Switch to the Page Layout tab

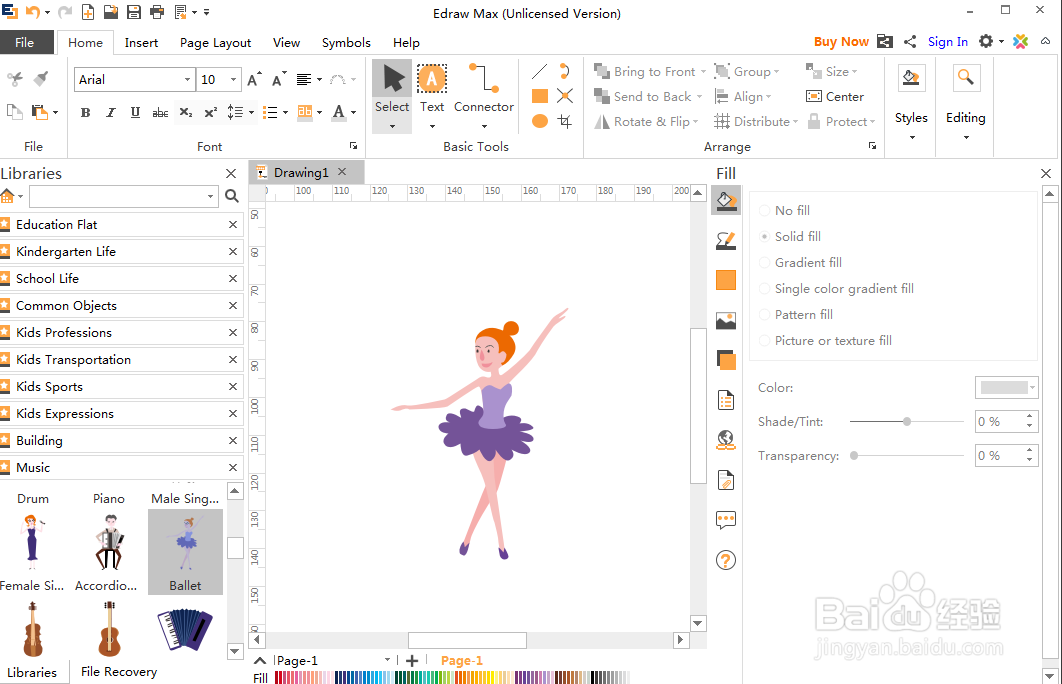pos(215,43)
